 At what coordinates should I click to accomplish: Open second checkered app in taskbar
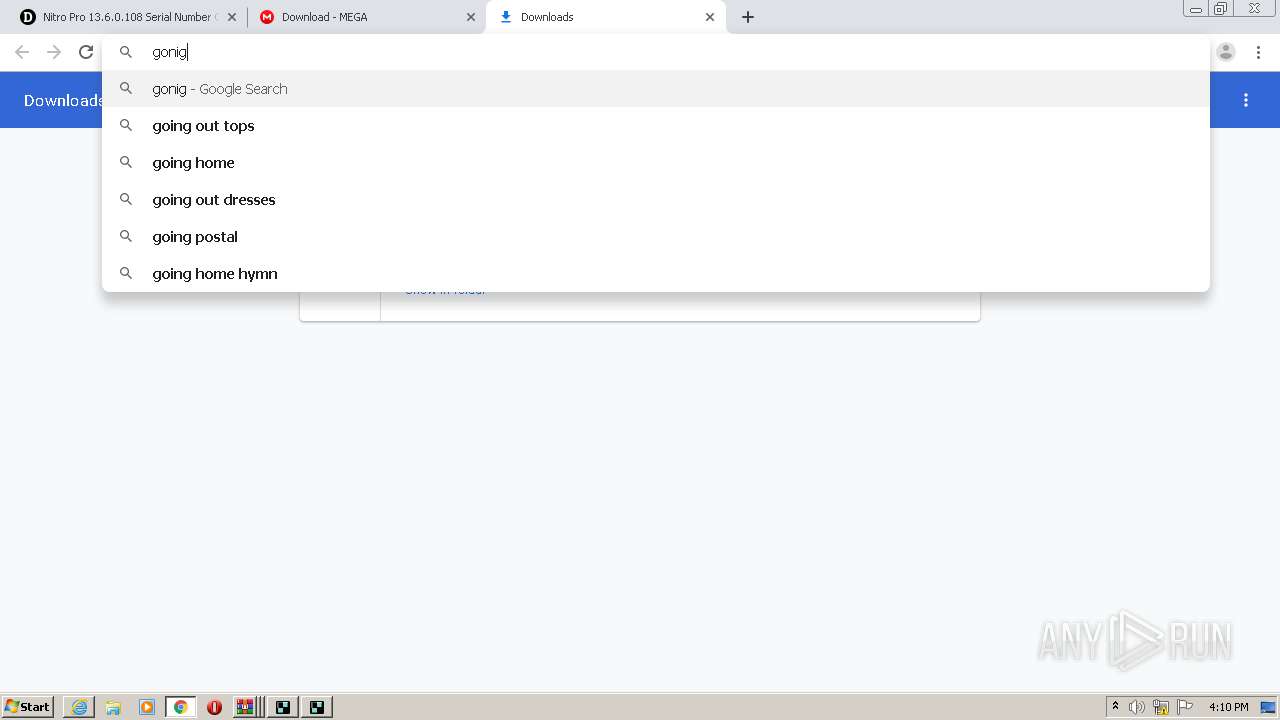pos(317,707)
